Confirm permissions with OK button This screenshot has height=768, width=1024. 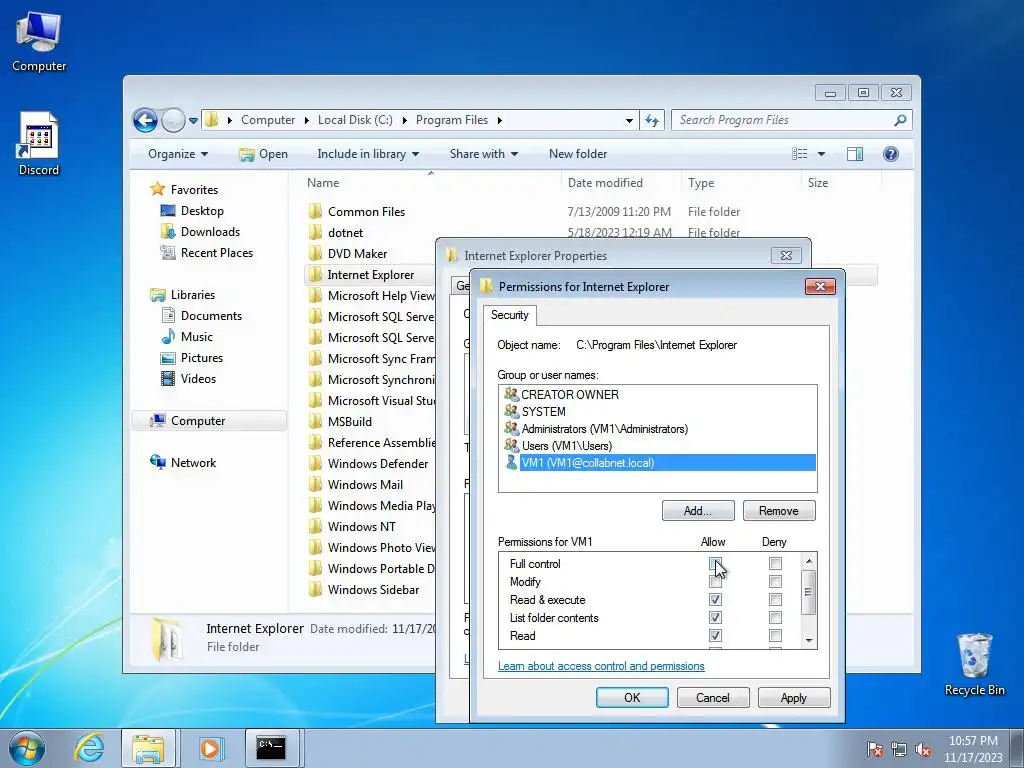pyautogui.click(x=632, y=697)
